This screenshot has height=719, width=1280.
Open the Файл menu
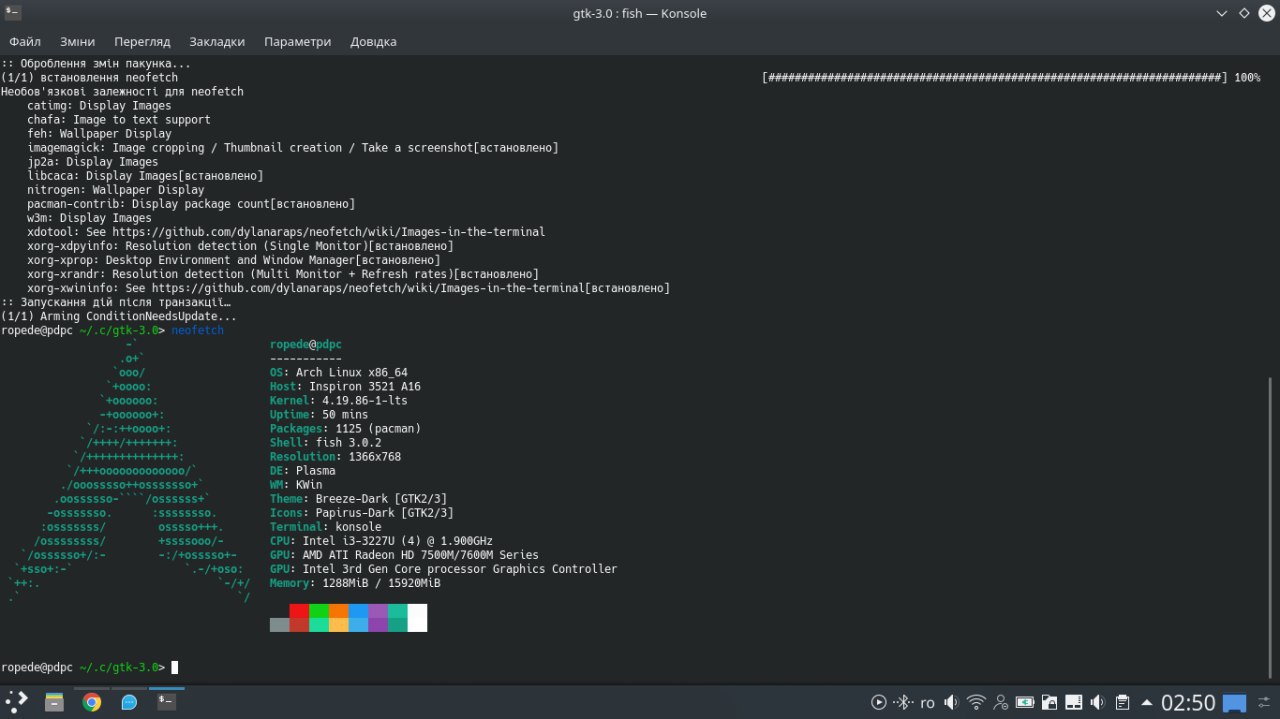click(25, 42)
